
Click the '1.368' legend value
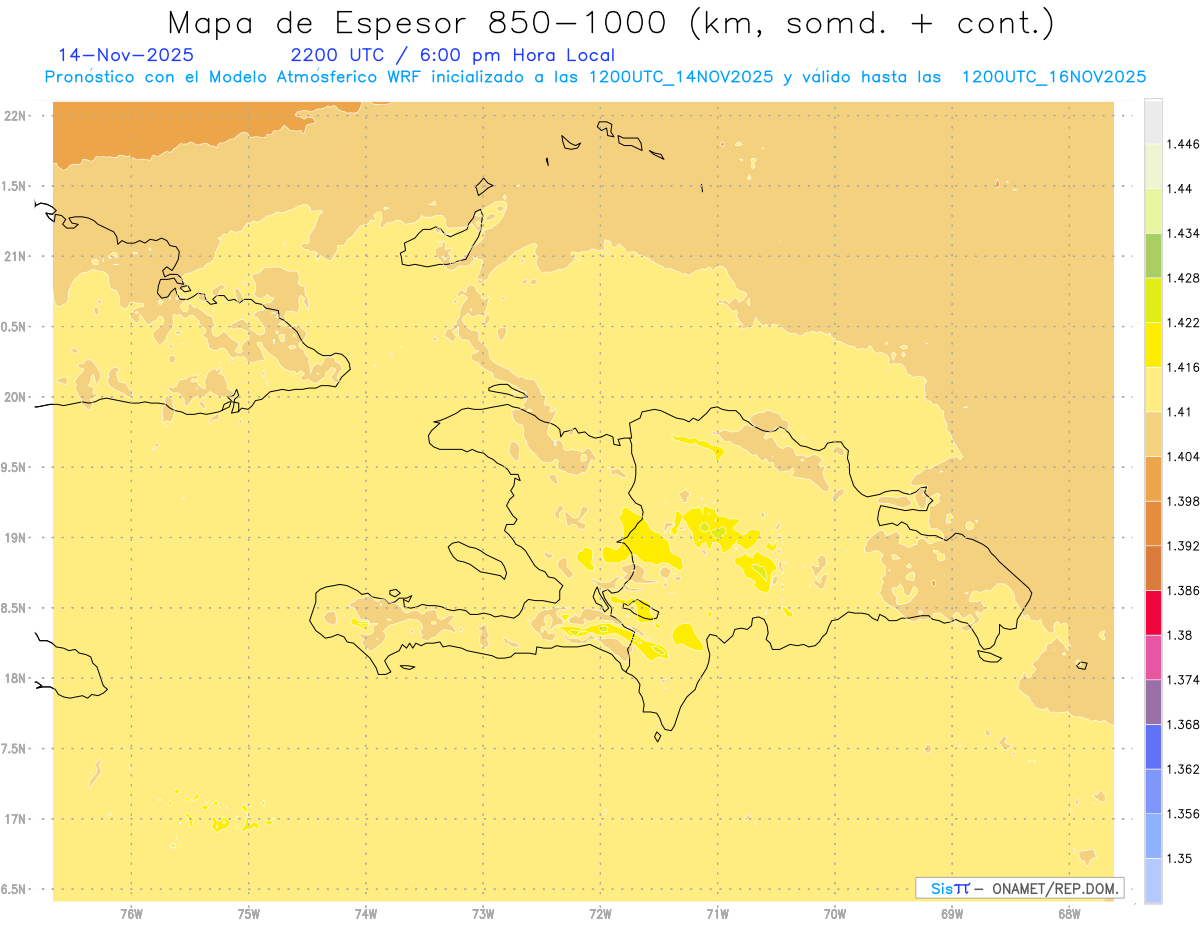(1184, 724)
